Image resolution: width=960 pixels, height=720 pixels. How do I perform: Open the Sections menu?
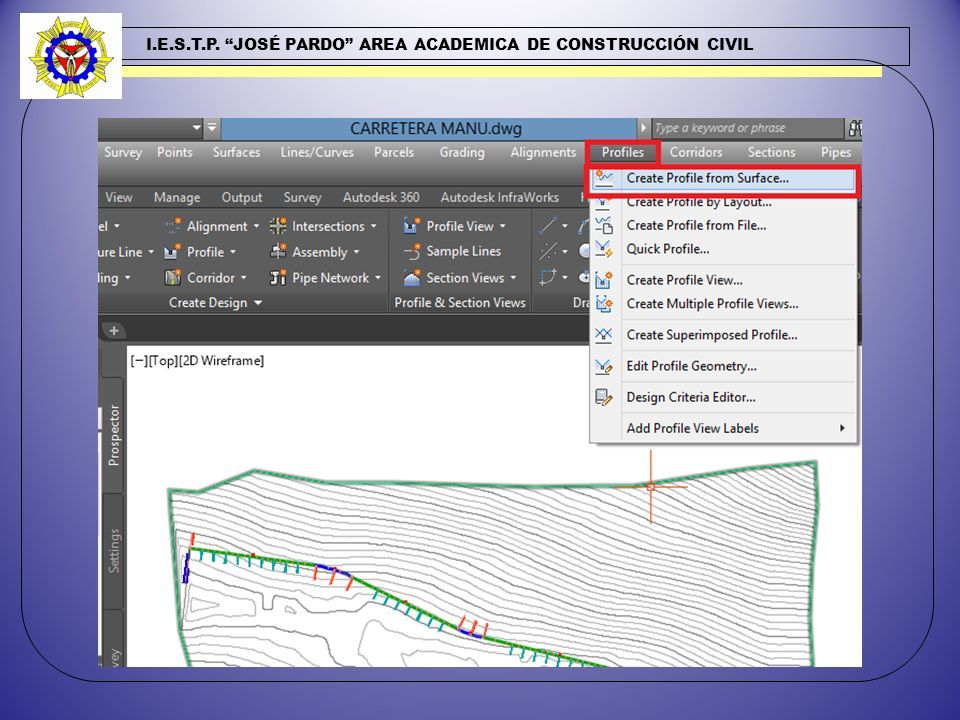pos(771,152)
